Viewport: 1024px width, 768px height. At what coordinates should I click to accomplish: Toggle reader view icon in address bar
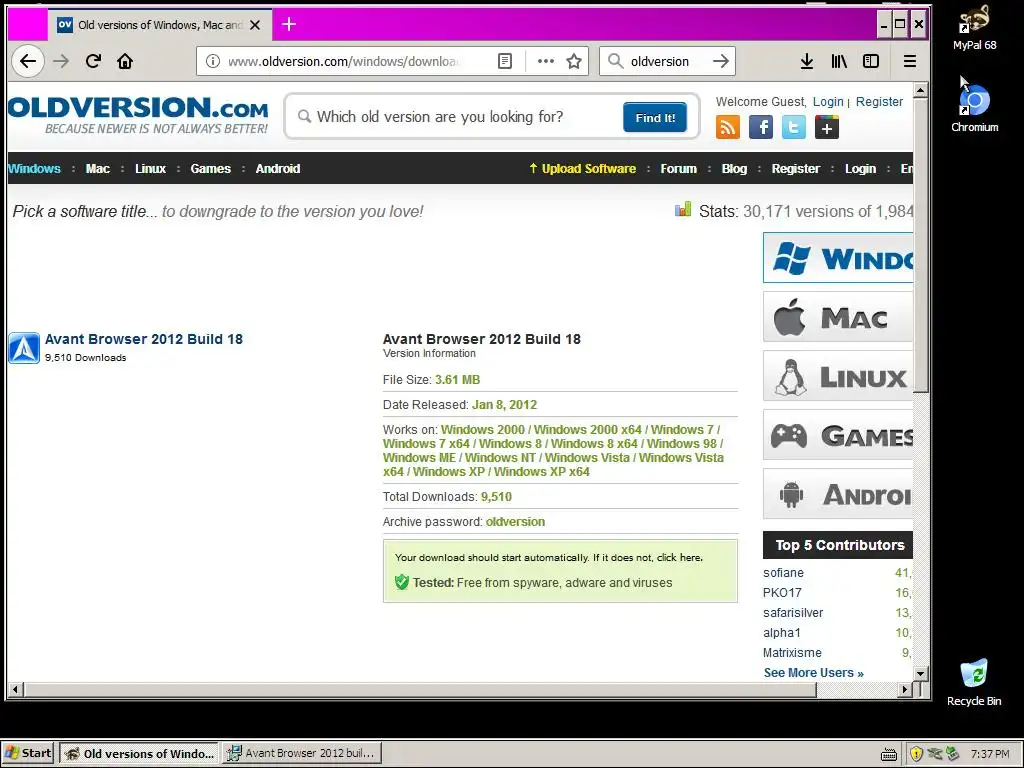tap(505, 61)
